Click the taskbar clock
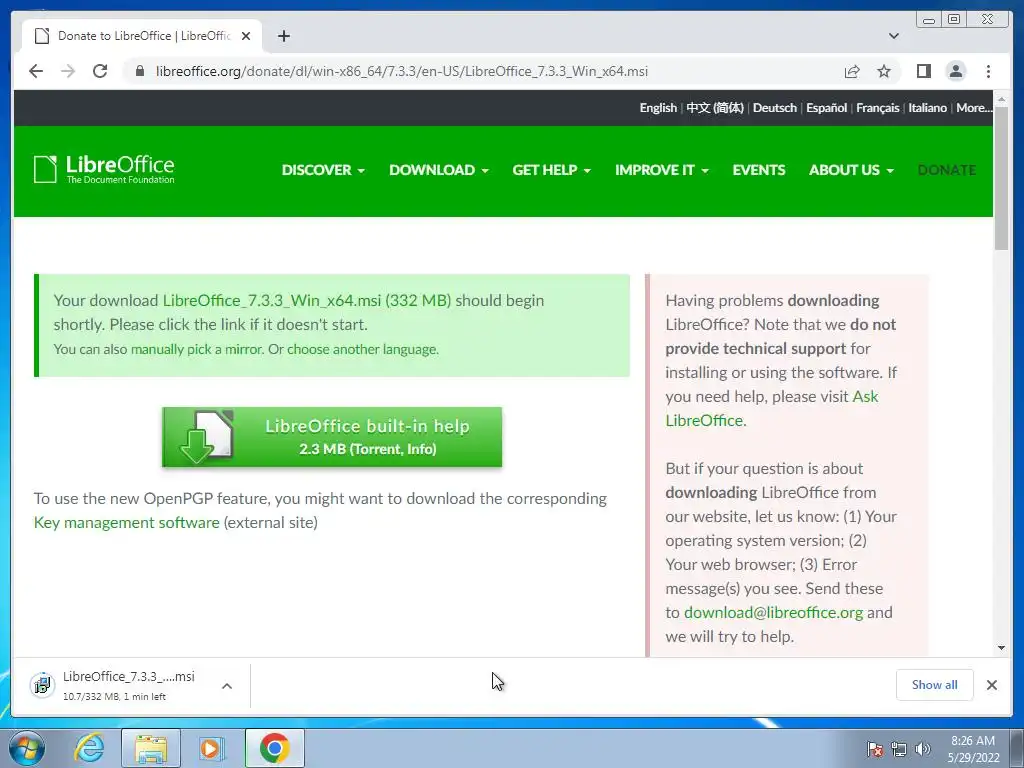Image resolution: width=1024 pixels, height=768 pixels. 973,748
